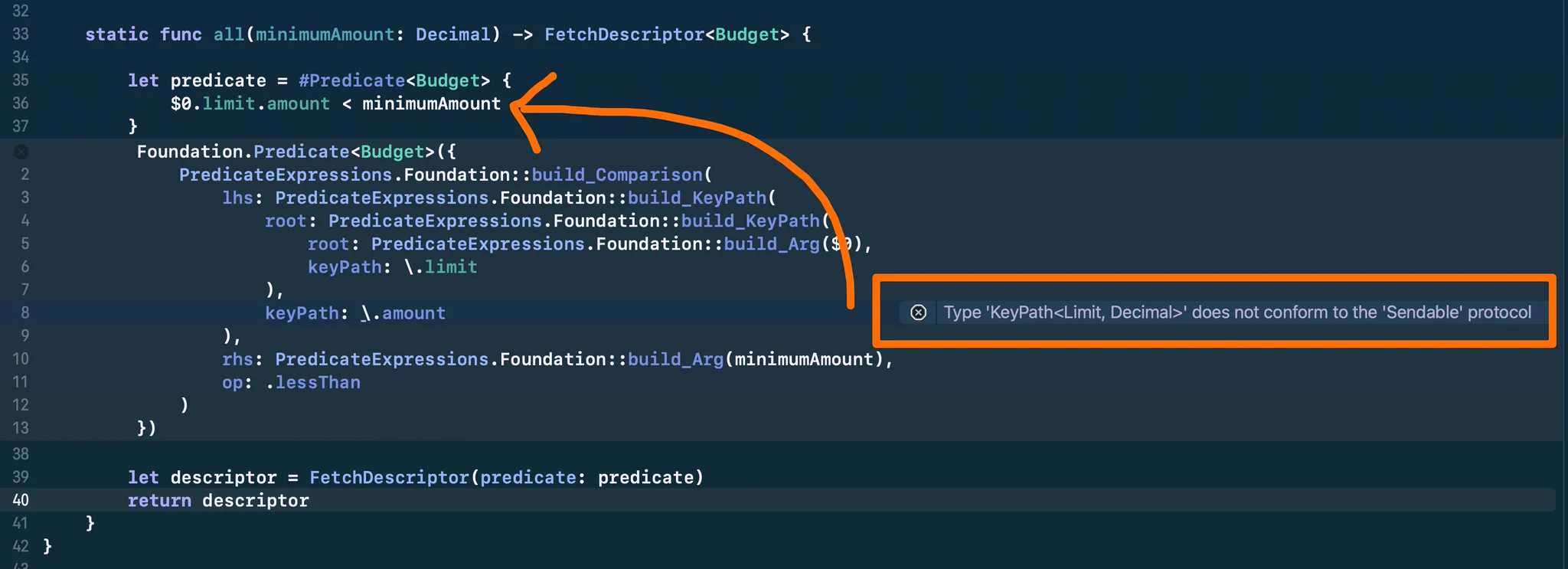Image resolution: width=1568 pixels, height=569 pixels.
Task: Click the 'static' keyword
Action: (117, 34)
